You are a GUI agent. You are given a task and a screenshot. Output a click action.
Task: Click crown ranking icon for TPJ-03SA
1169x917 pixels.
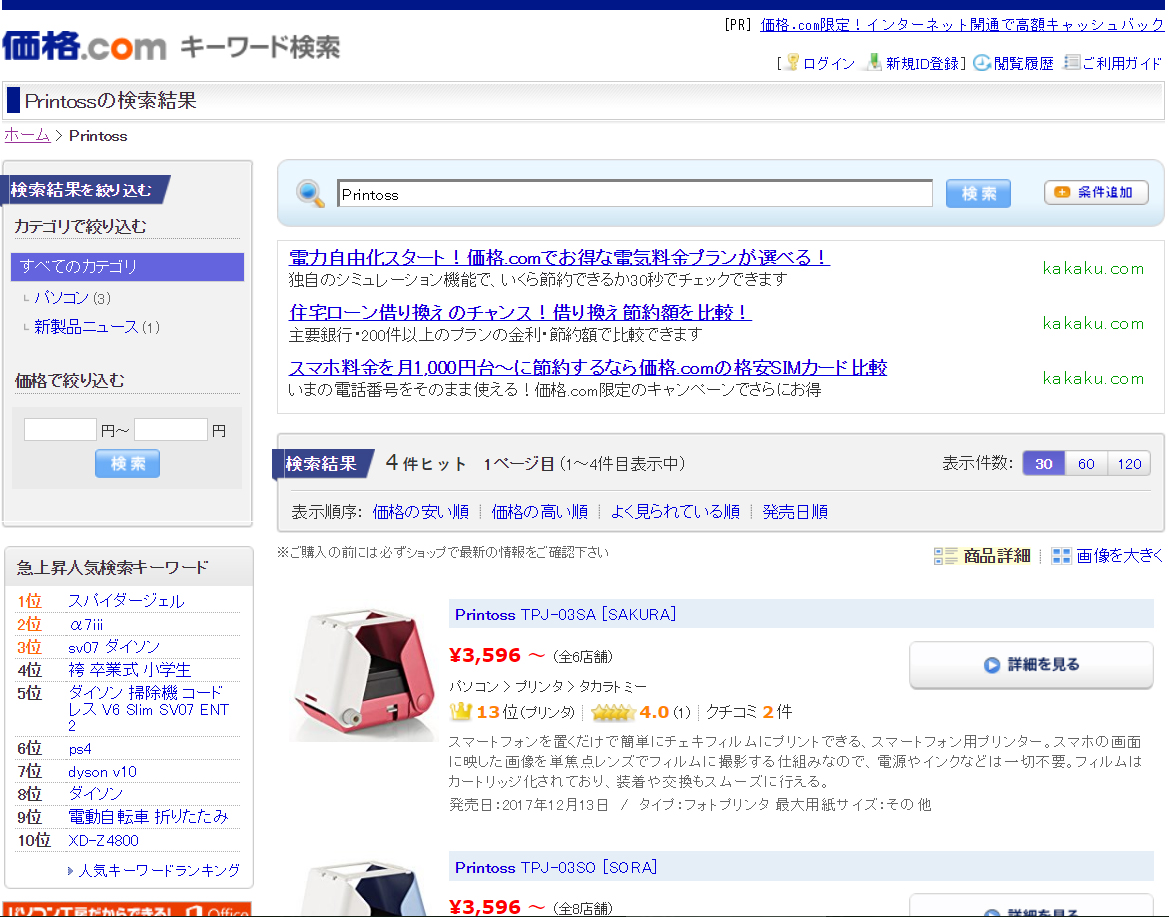461,711
